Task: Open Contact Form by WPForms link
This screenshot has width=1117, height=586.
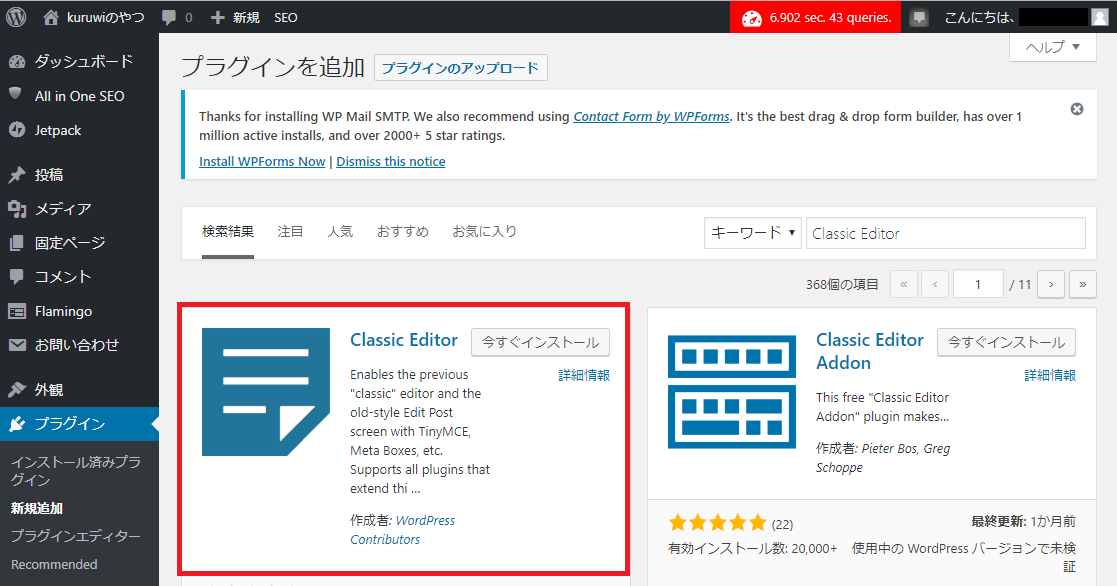Action: 652,116
